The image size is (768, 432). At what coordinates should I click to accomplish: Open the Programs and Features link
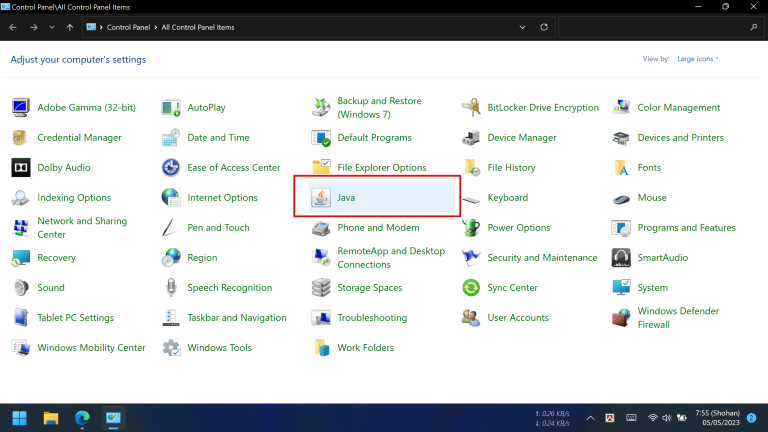point(686,228)
